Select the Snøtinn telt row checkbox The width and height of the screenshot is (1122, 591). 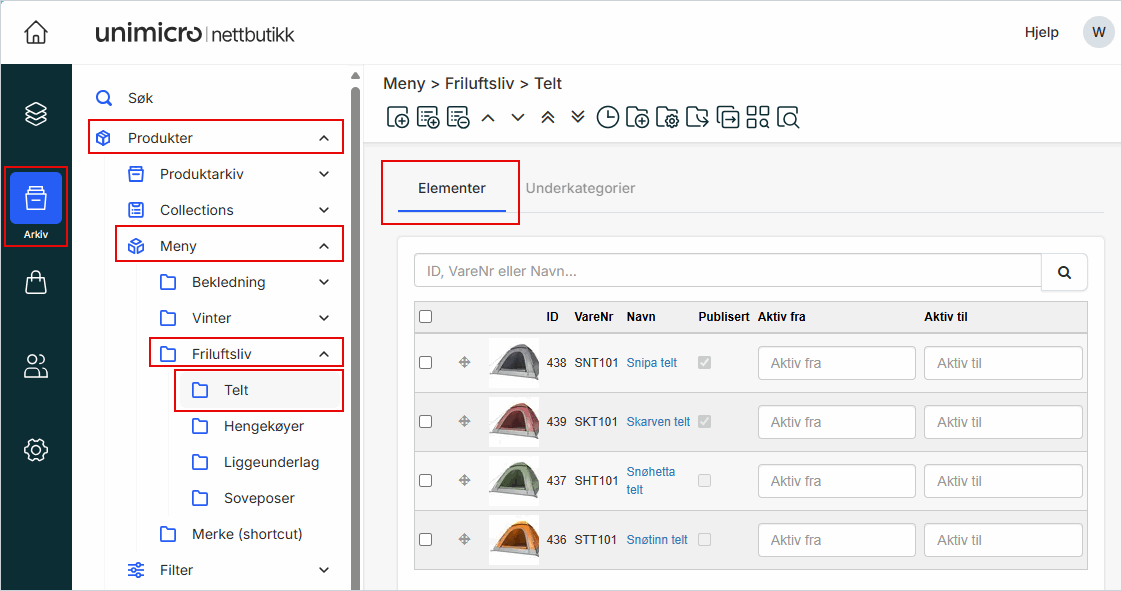point(426,540)
